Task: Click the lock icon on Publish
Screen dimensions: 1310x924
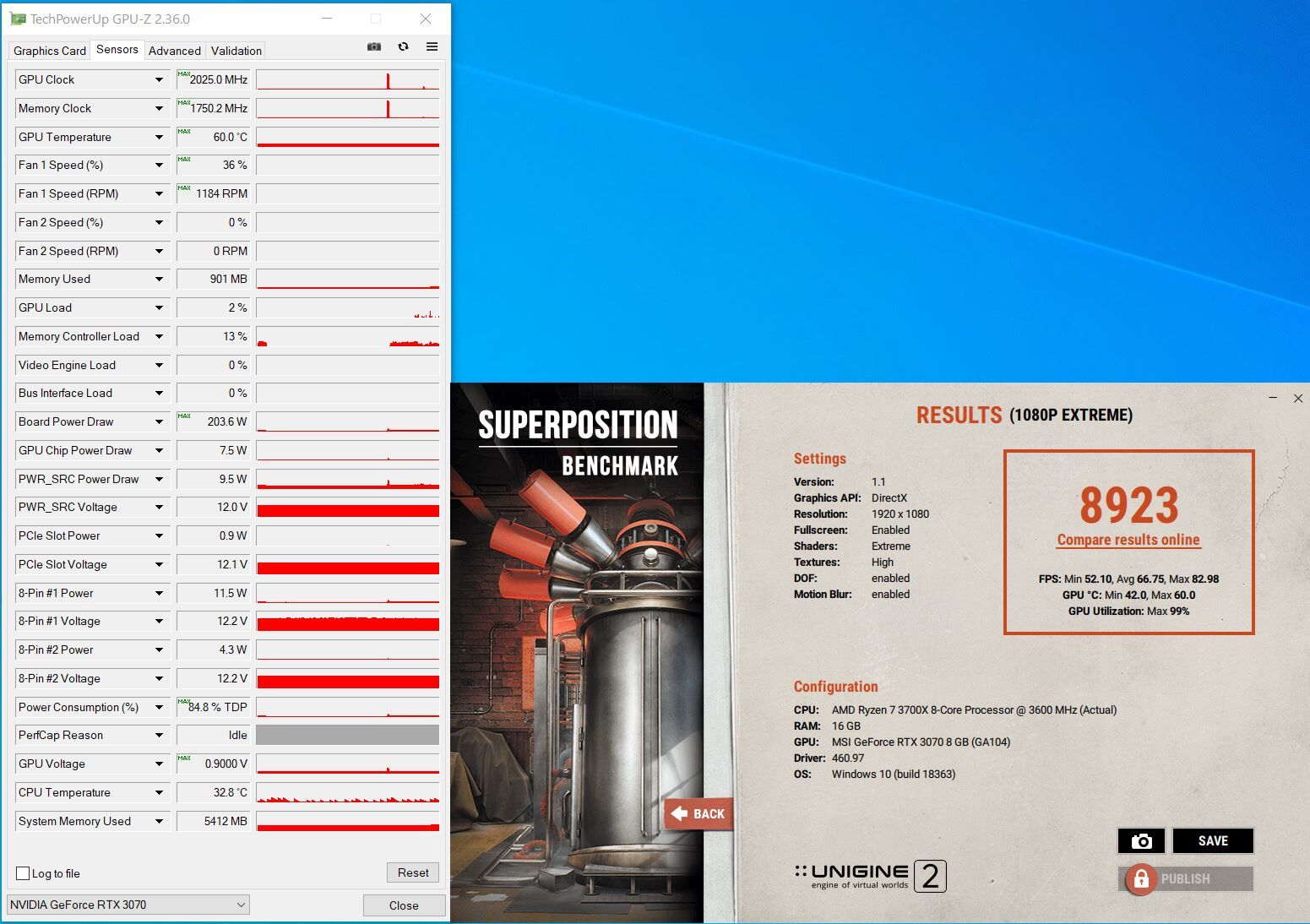Action: pos(1140,879)
